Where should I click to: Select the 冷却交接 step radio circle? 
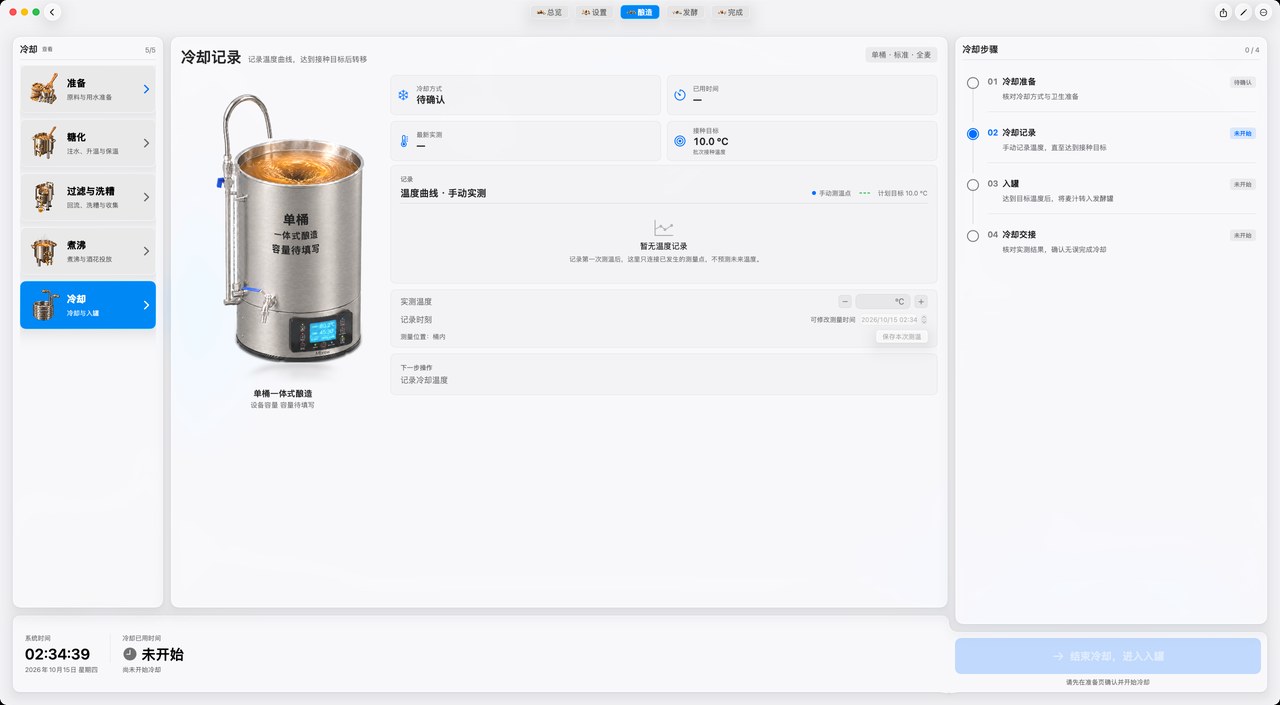click(973, 236)
